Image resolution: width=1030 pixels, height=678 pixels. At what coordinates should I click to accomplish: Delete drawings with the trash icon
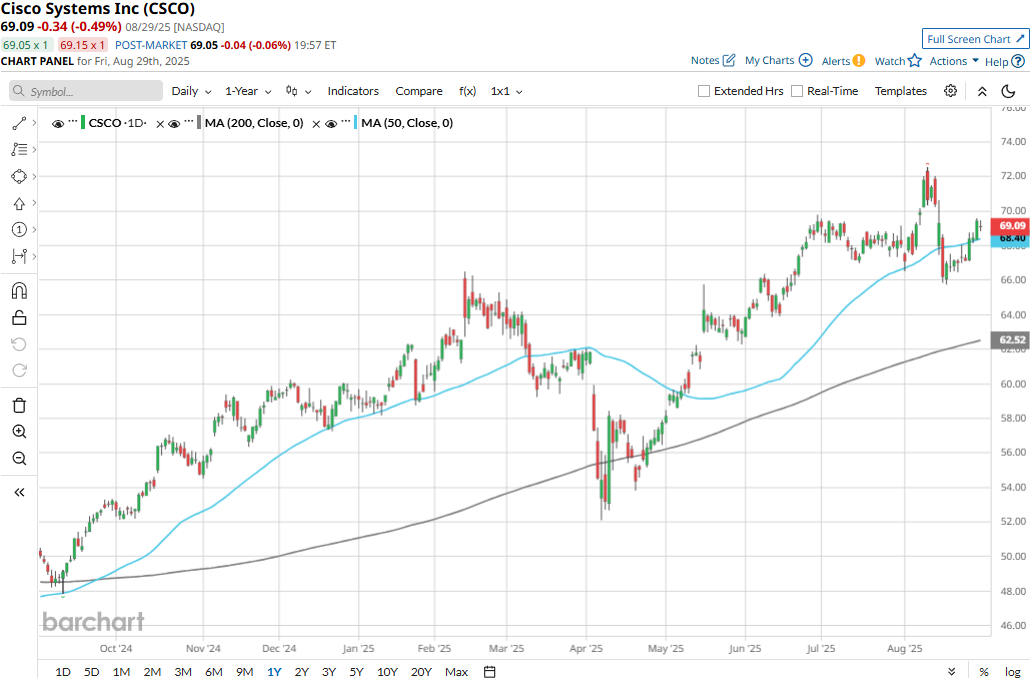[19, 405]
